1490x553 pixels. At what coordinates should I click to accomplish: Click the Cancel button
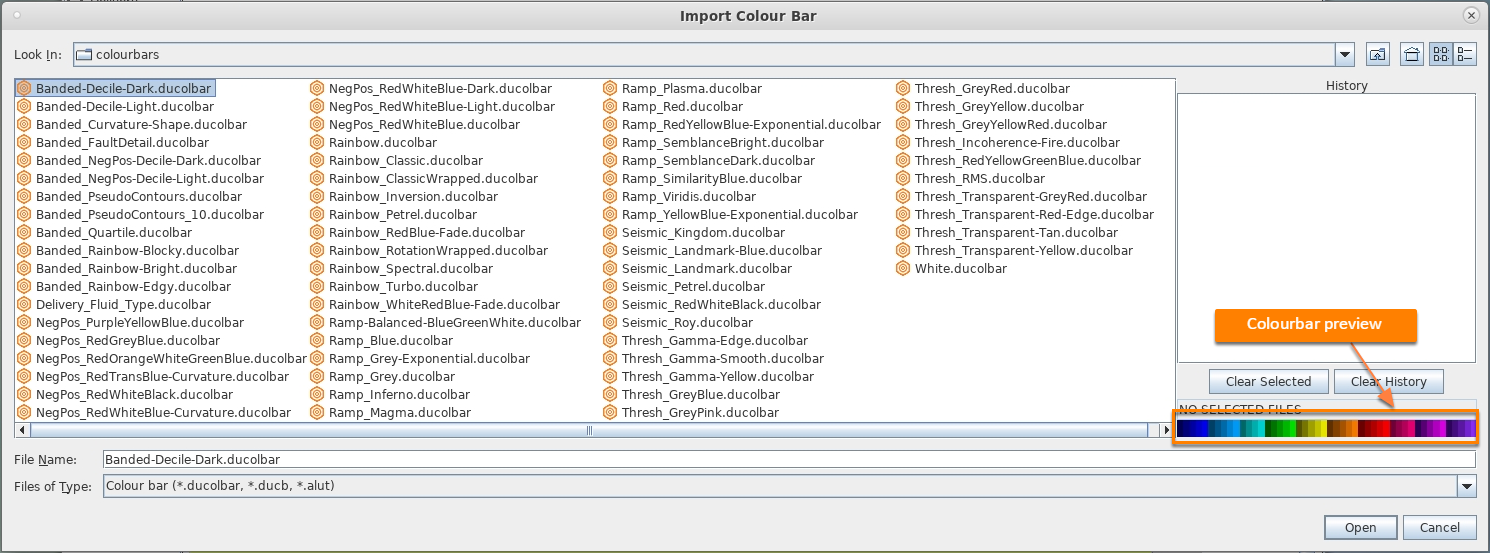[x=1439, y=527]
